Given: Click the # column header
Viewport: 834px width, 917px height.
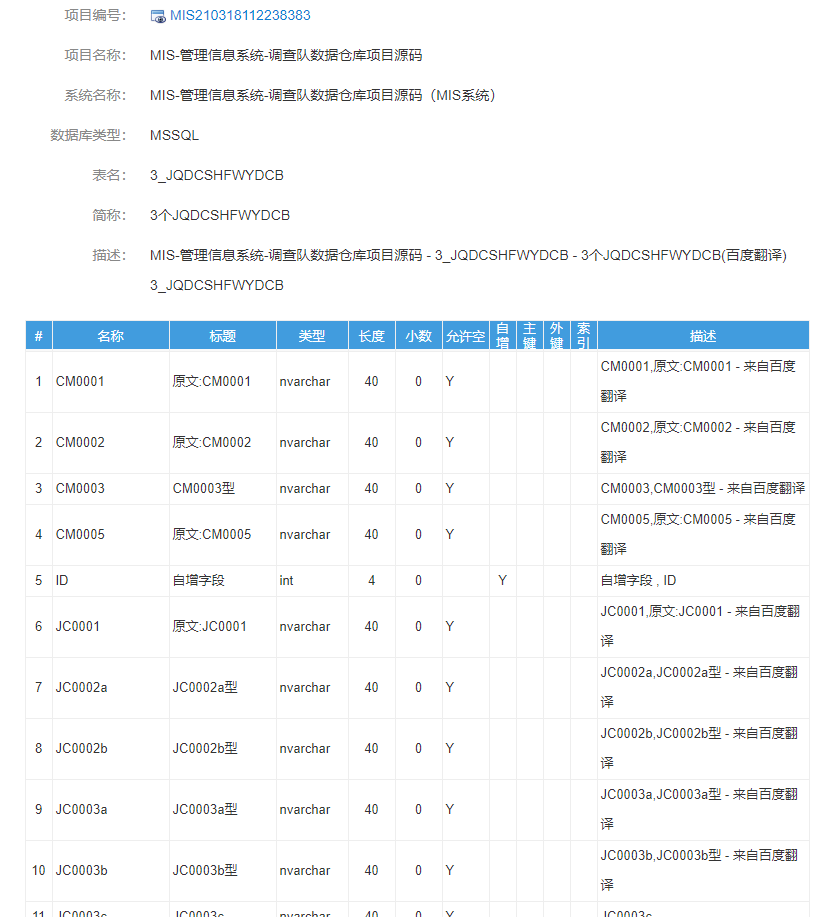Looking at the screenshot, I should [39, 336].
